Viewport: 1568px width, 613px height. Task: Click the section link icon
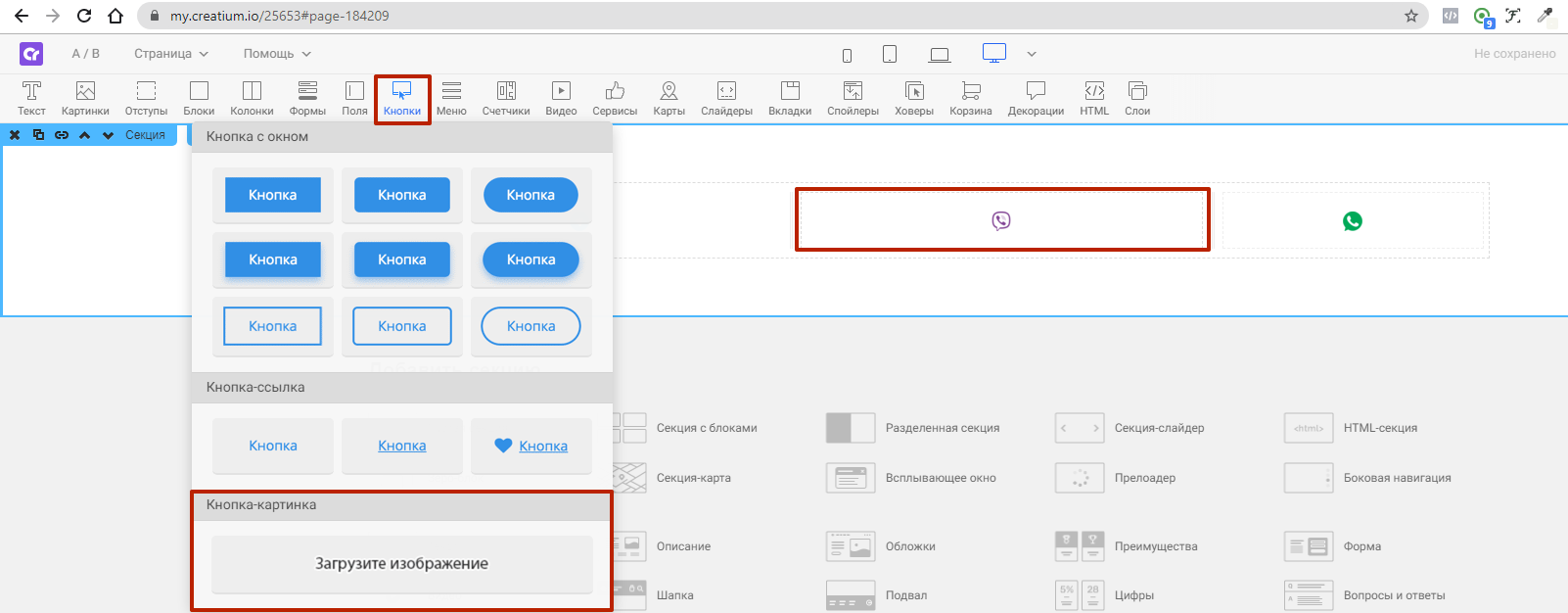tap(62, 135)
